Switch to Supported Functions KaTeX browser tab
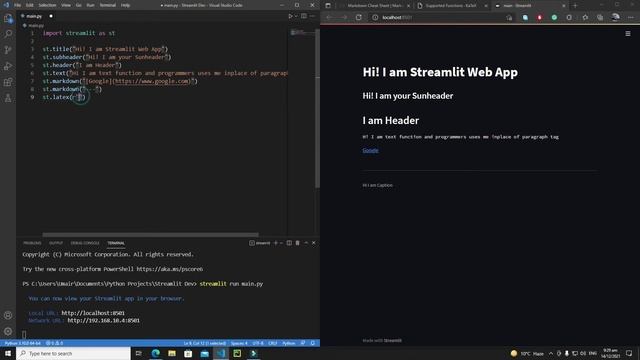The image size is (640, 360). [x=451, y=6]
